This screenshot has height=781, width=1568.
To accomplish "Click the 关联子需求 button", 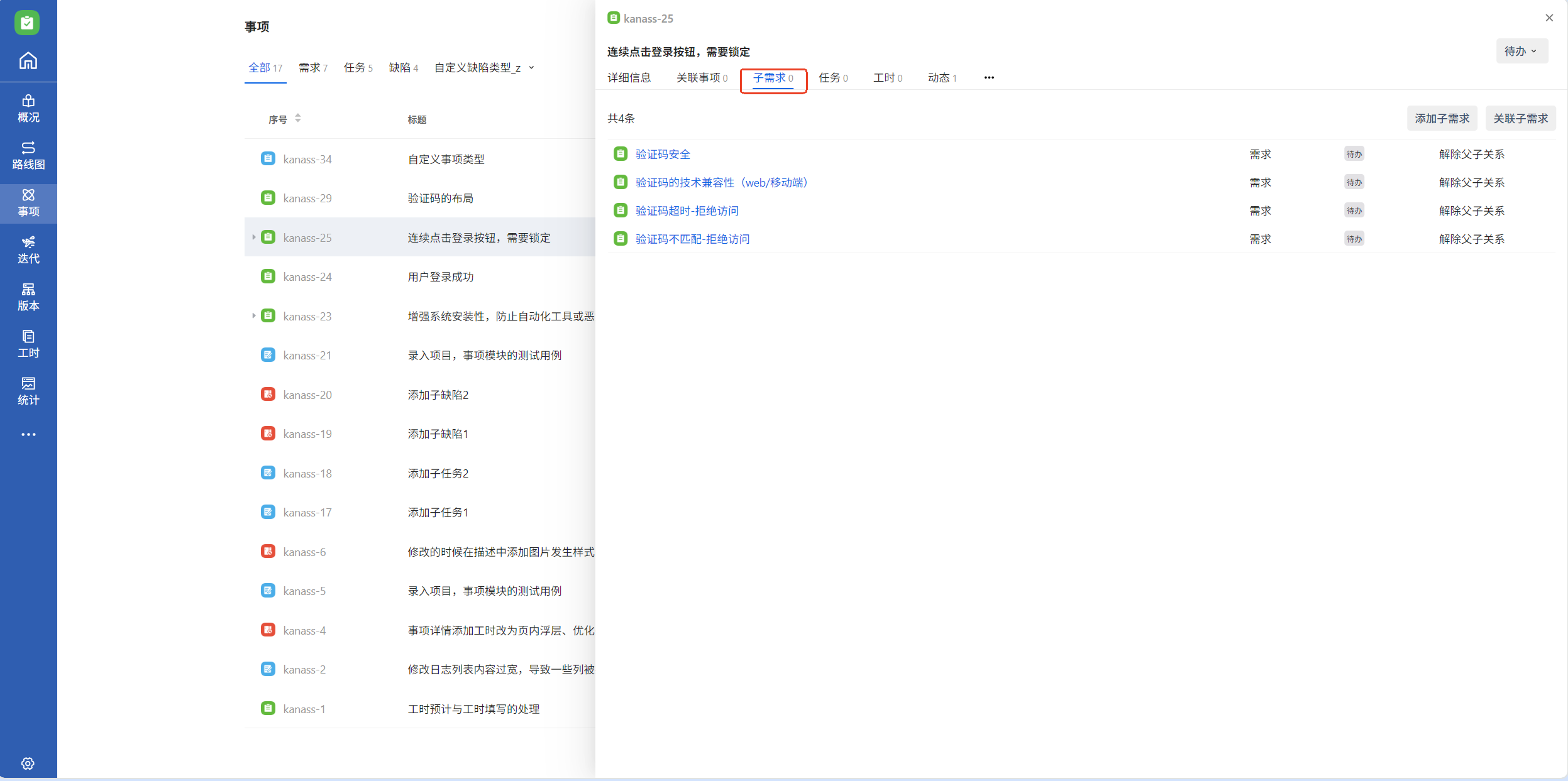I will coord(1520,118).
